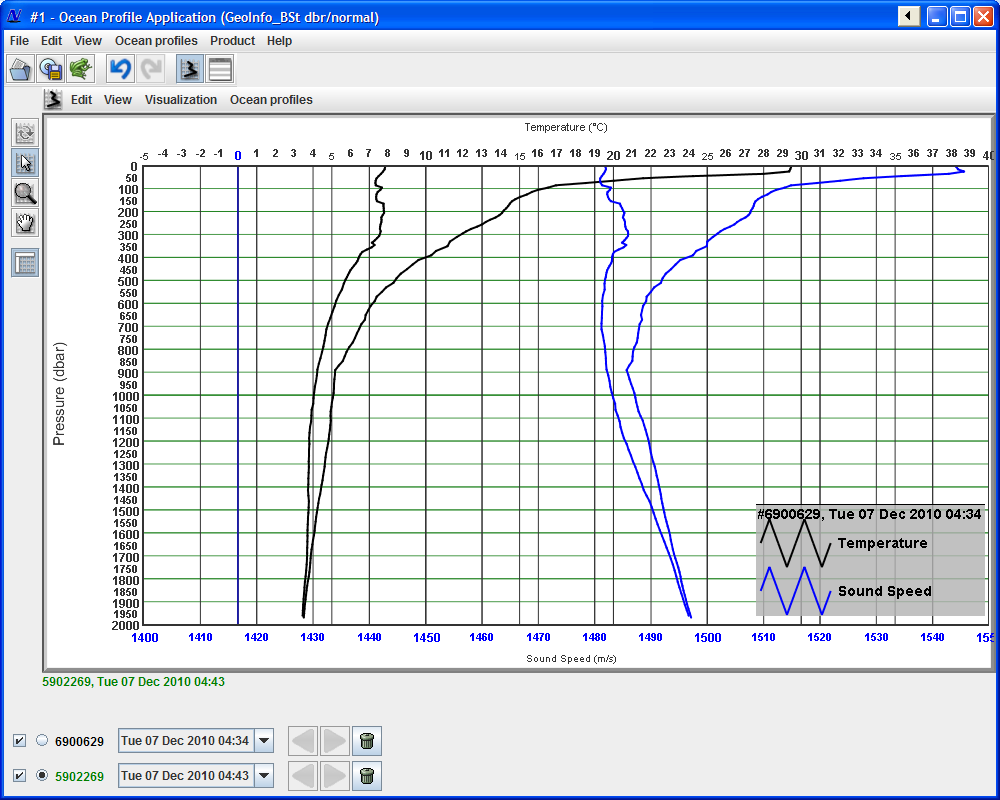The width and height of the screenshot is (1000, 800).
Task: Go to previous profile for 6900629
Action: click(x=303, y=741)
